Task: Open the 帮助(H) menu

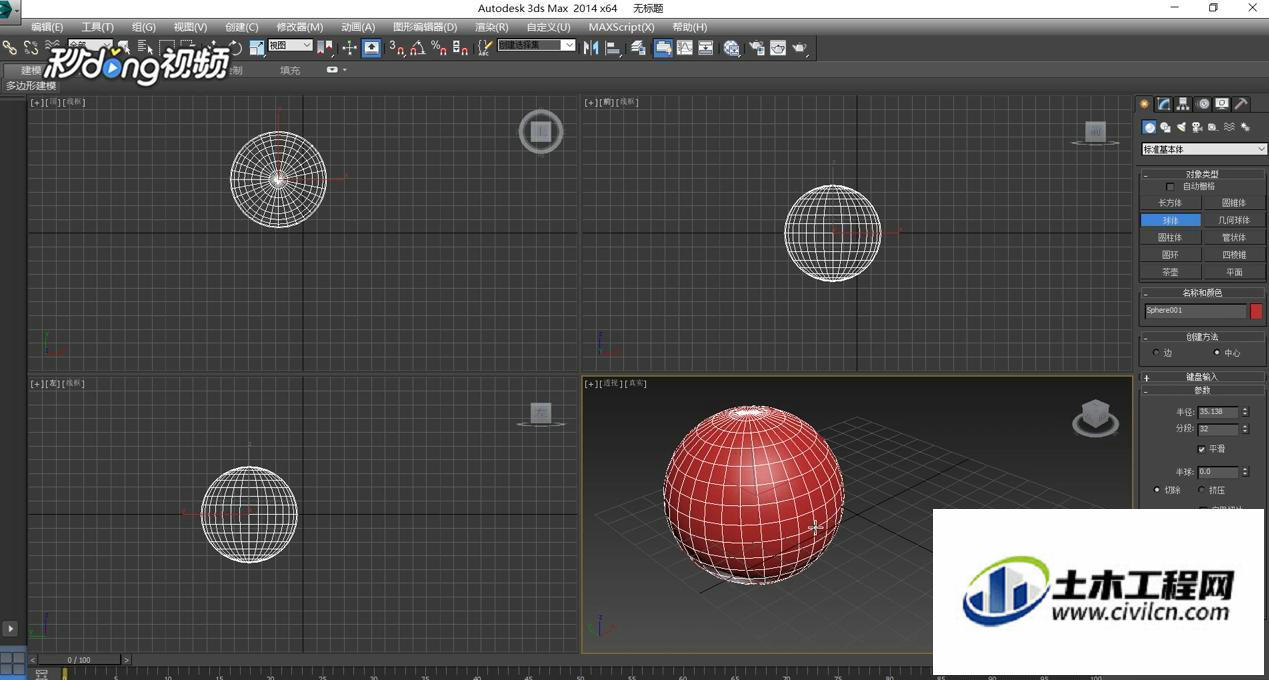Action: click(x=689, y=27)
